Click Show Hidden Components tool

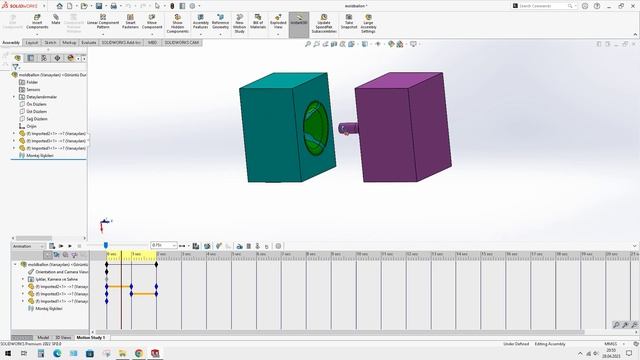tap(178, 24)
